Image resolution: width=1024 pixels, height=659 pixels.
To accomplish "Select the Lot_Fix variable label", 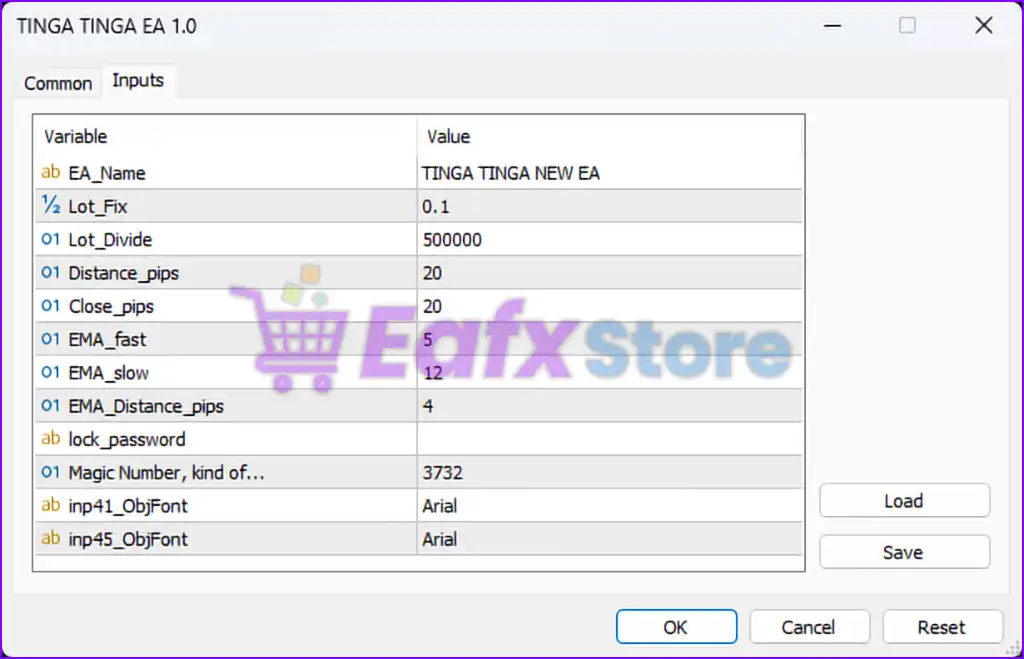I will 98,206.
